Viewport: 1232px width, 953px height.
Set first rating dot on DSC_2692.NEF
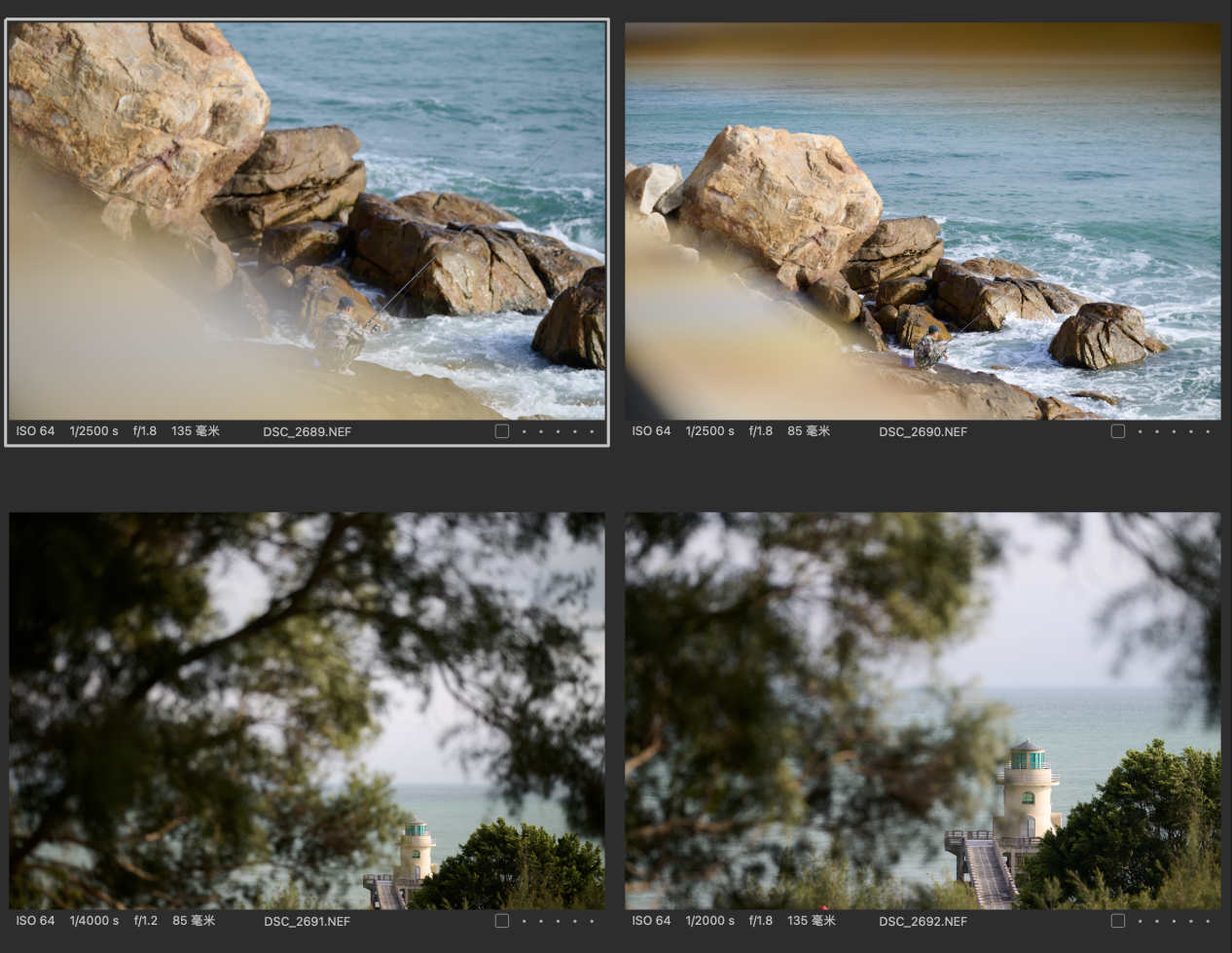pyautogui.click(x=1141, y=921)
